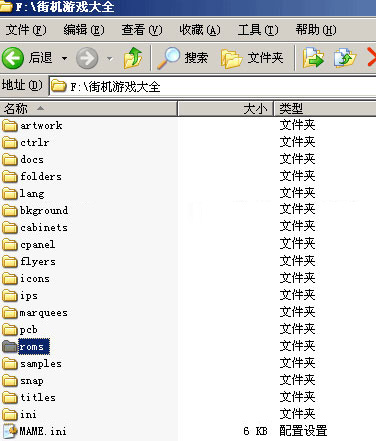Select the pcb folder icon

10,330
